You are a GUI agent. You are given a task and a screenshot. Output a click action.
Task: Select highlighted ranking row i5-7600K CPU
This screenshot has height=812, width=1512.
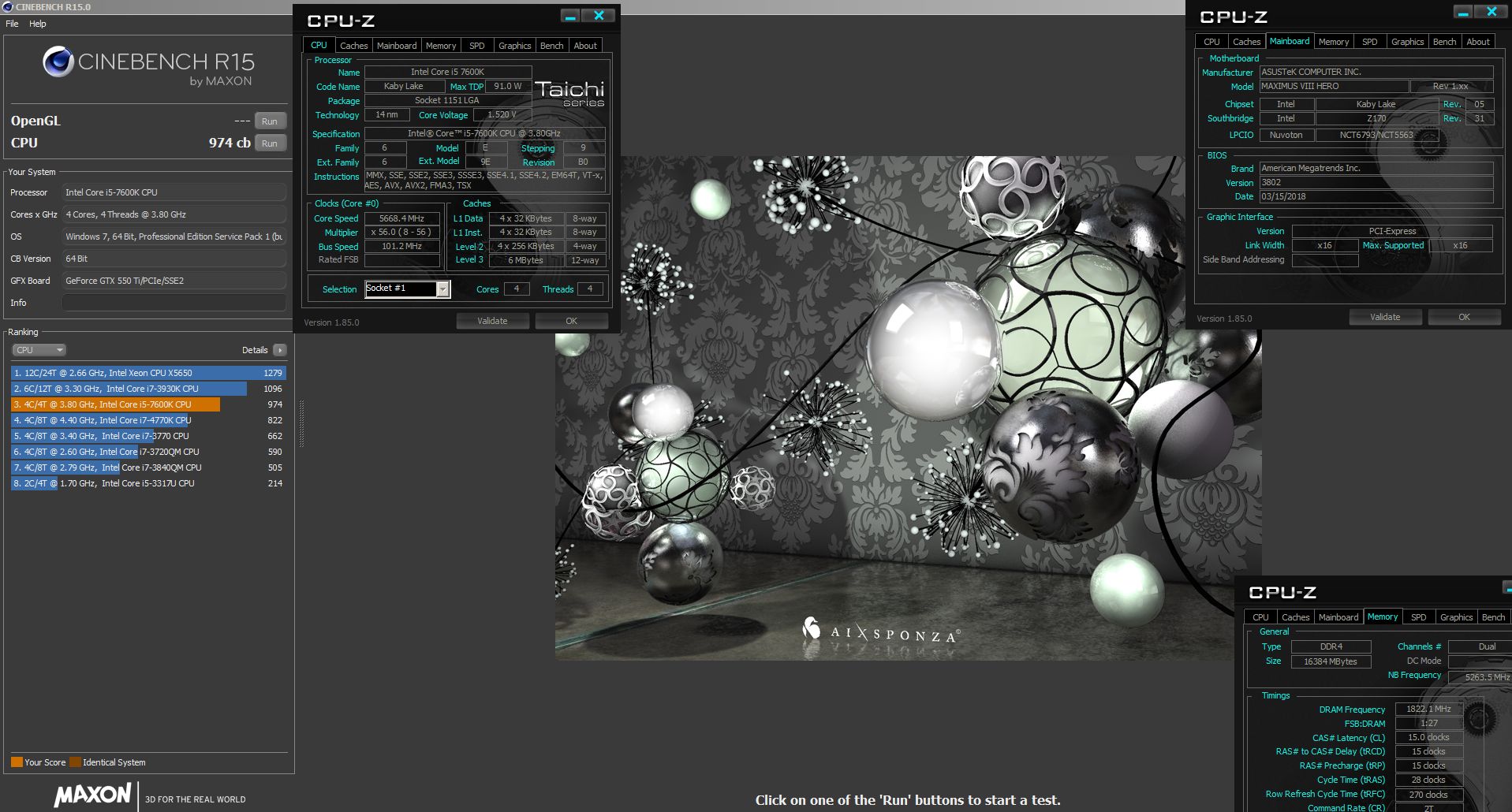coord(148,404)
